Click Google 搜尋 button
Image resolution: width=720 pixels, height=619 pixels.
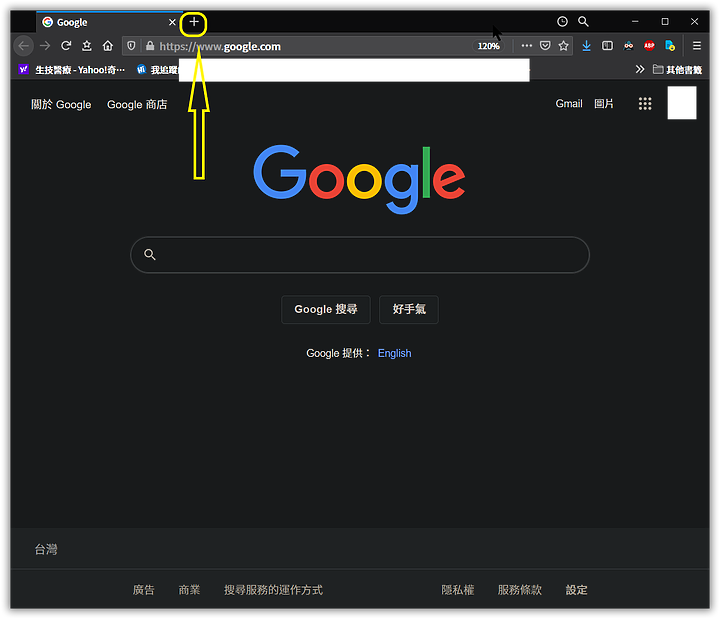[326, 310]
